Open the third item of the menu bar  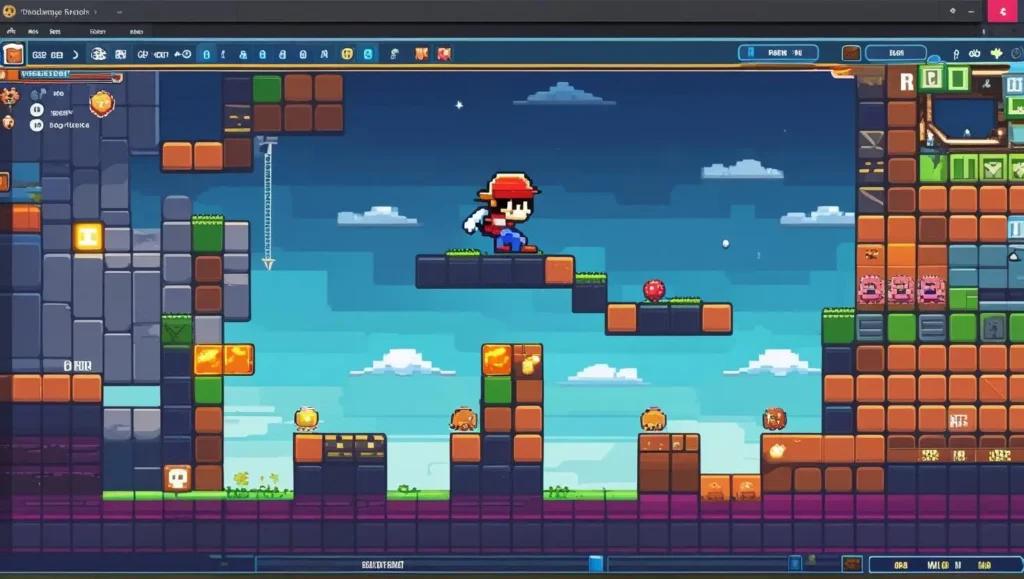pyautogui.click(x=55, y=31)
